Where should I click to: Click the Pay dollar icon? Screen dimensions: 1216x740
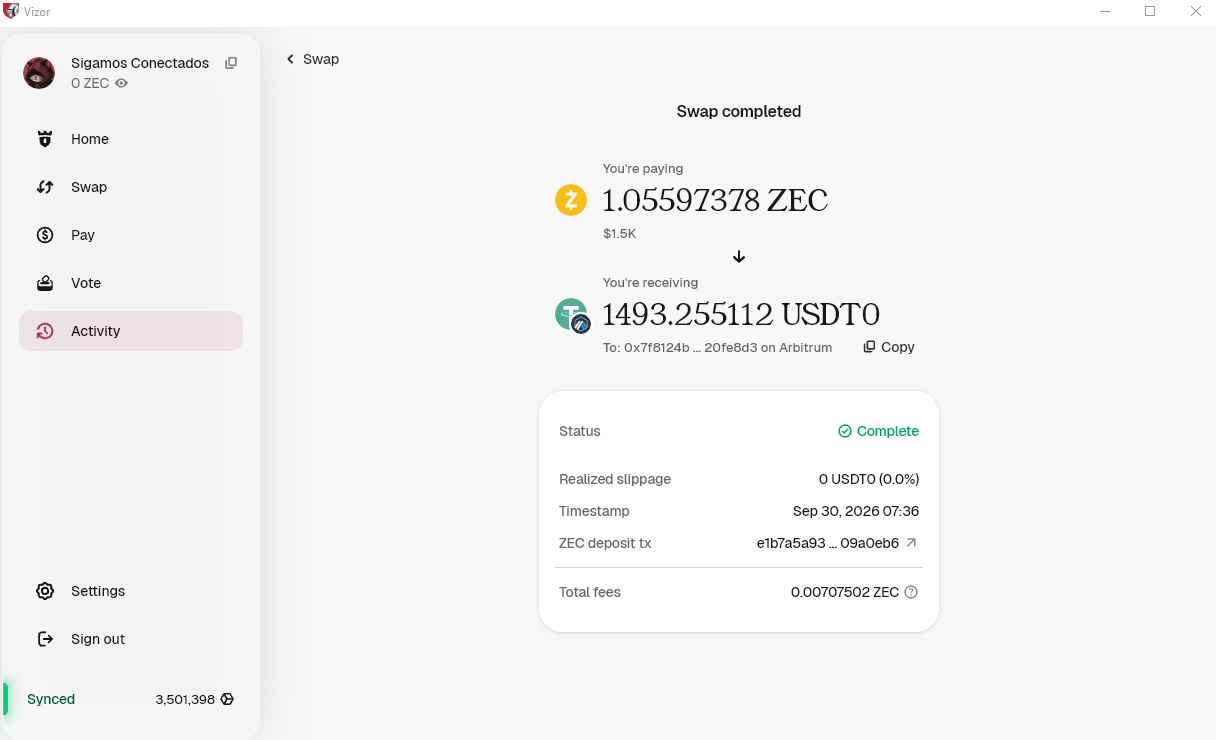coord(45,235)
